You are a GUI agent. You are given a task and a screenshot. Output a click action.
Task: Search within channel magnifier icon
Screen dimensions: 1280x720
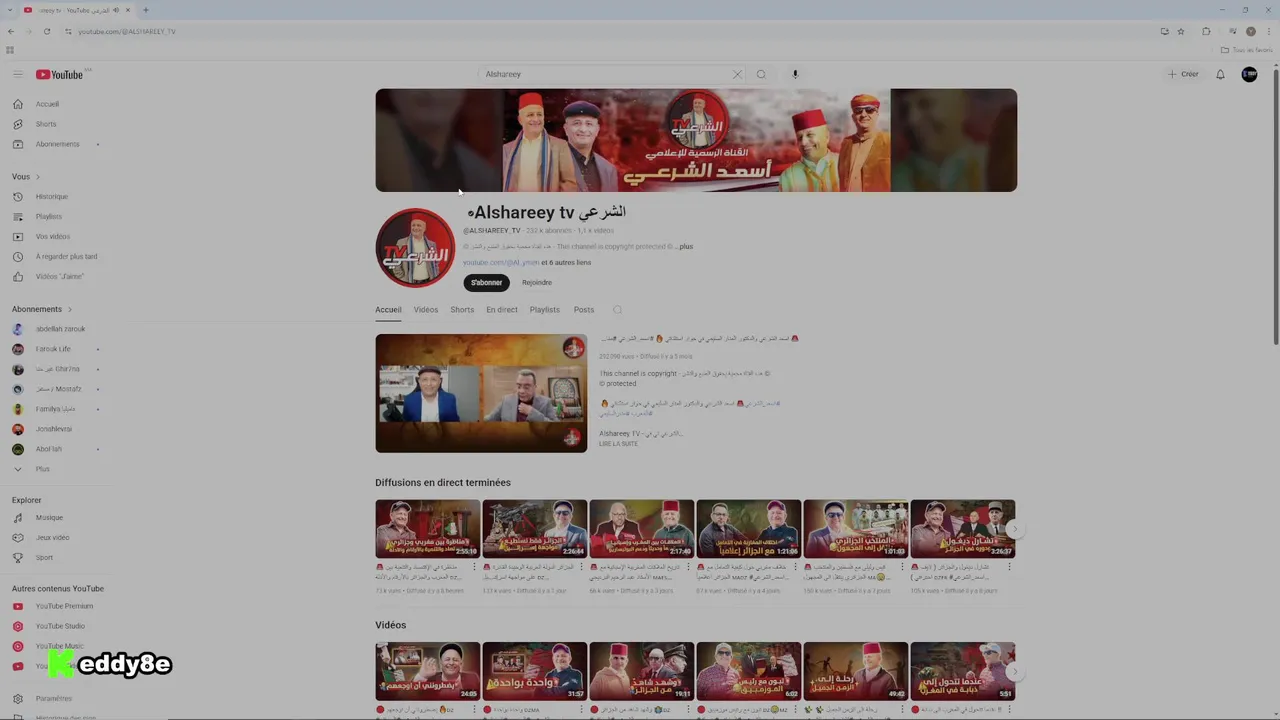click(x=617, y=310)
